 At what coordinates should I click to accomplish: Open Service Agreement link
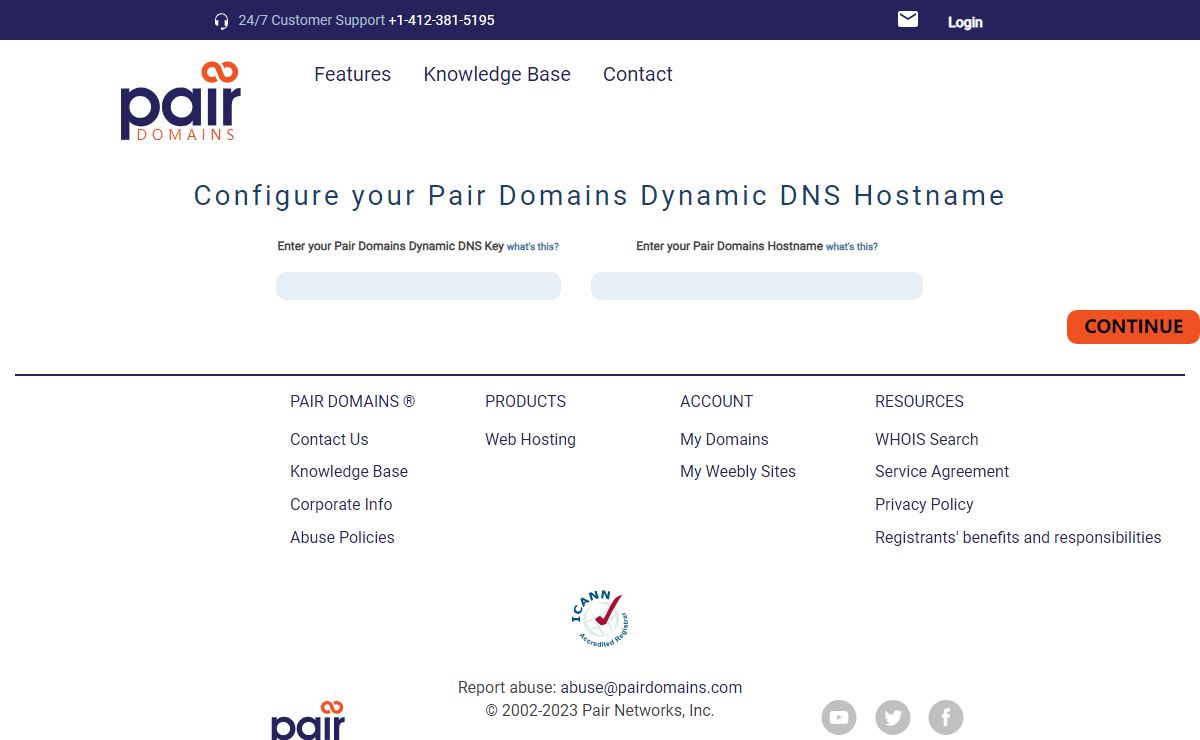[x=942, y=471]
